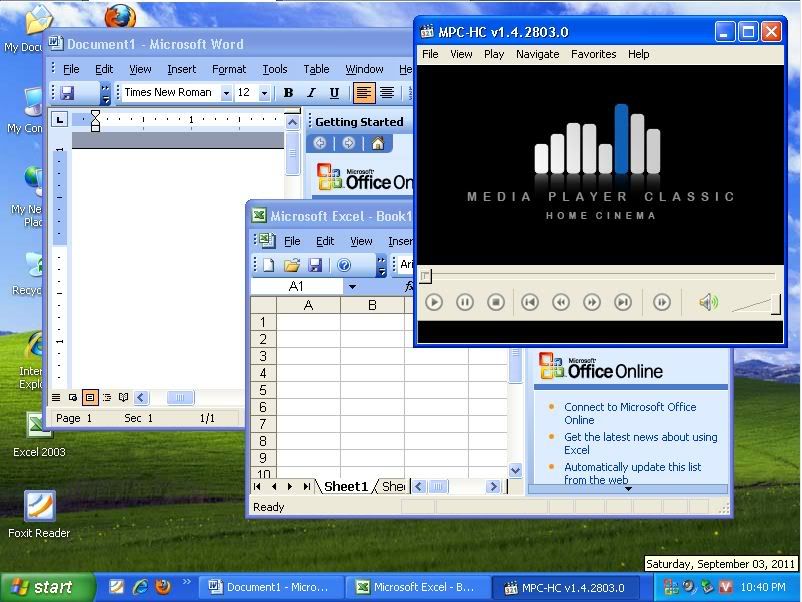This screenshot has height=602, width=802.
Task: Click the Save icon in Excel toolbar
Action: point(315,265)
